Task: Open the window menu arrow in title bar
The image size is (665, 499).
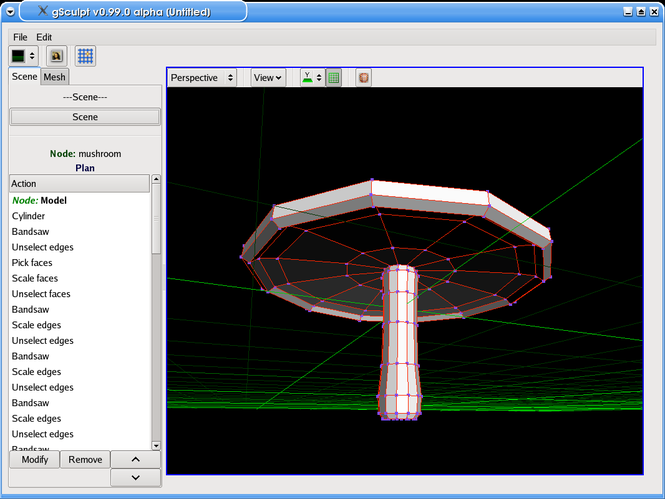Action: tap(10, 12)
